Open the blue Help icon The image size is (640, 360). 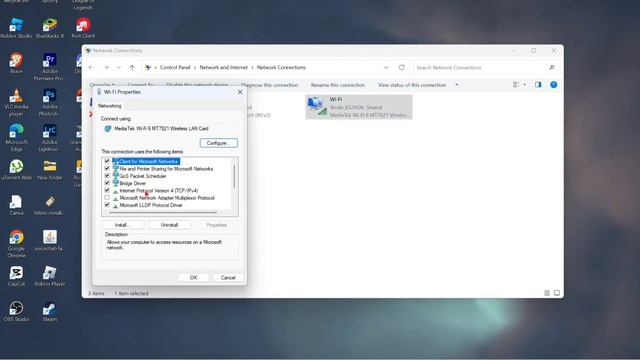click(x=553, y=85)
